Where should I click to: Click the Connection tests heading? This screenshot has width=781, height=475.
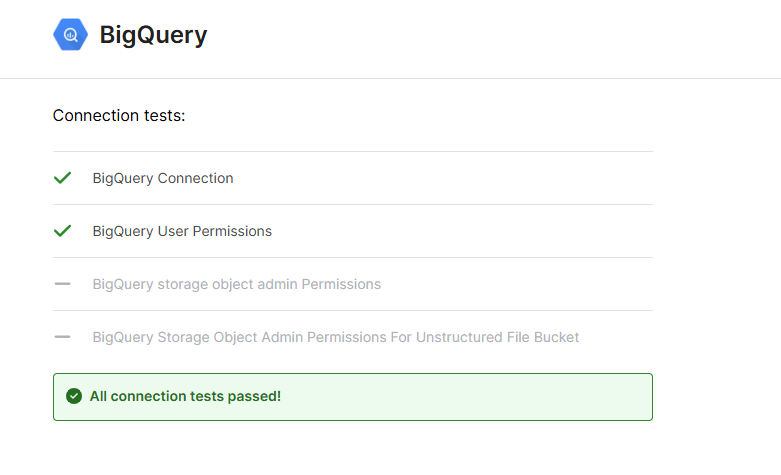pyautogui.click(x=119, y=116)
